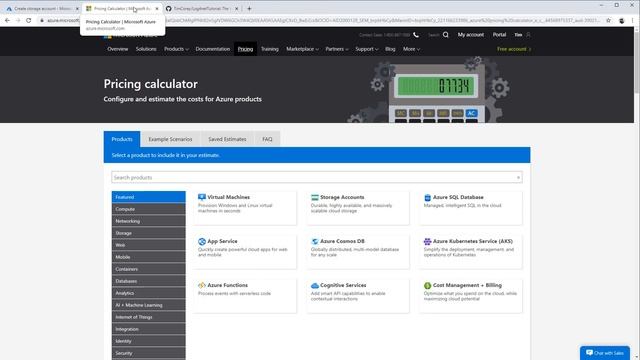Expand the Support dropdown menu
640x360 pixels.
[367, 49]
